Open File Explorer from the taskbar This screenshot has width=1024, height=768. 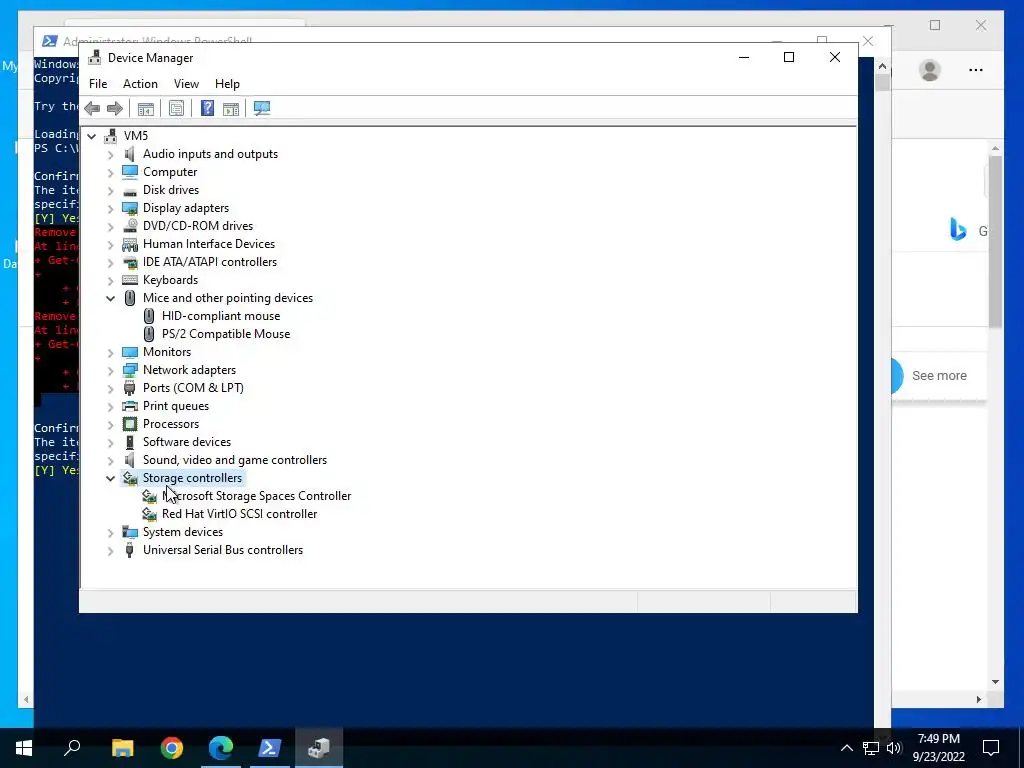click(x=123, y=748)
